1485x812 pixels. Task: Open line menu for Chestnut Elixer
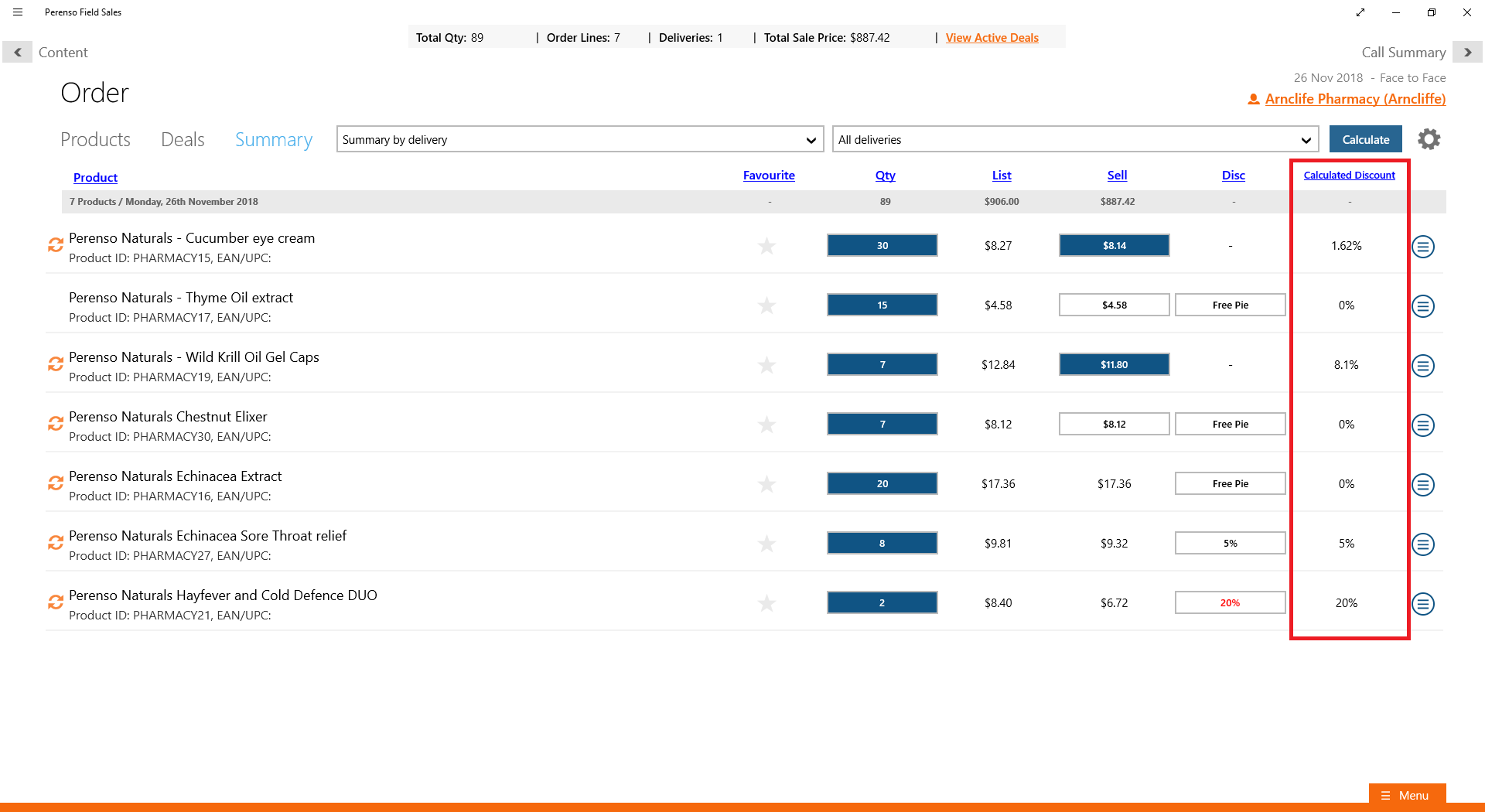point(1423,425)
